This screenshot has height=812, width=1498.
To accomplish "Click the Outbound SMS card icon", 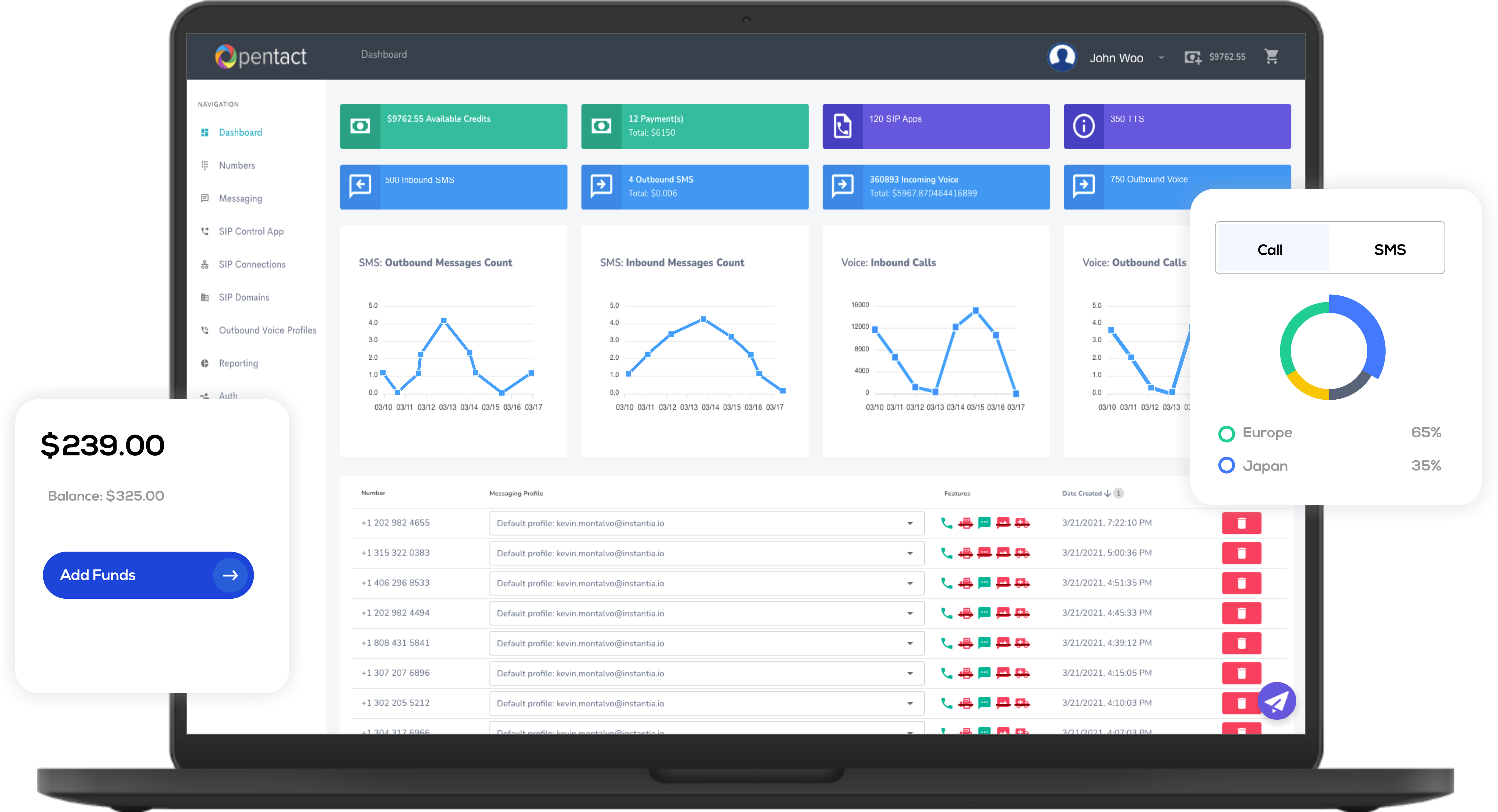I will point(601,187).
